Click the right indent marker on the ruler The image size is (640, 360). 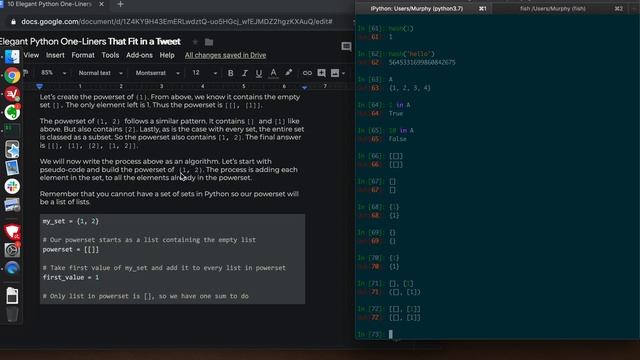(x=304, y=87)
